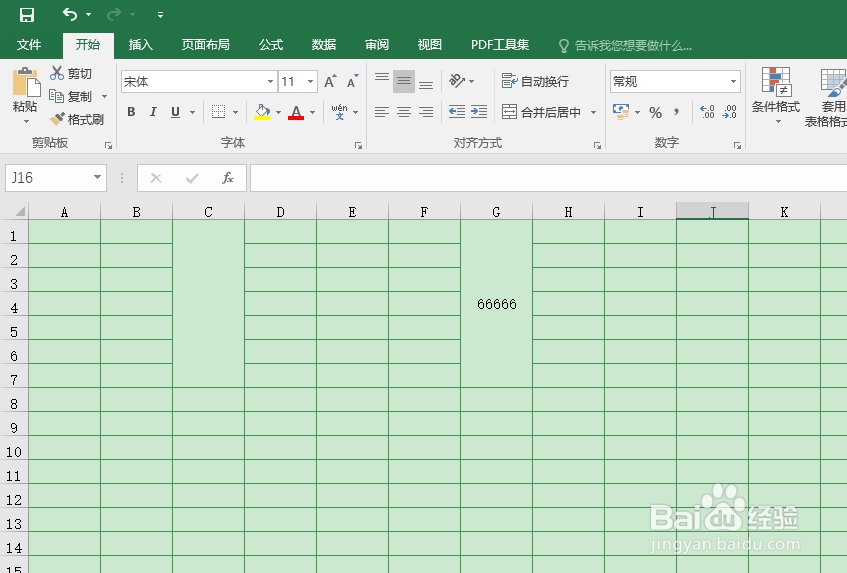Switch to the 插入 tab

coord(140,45)
